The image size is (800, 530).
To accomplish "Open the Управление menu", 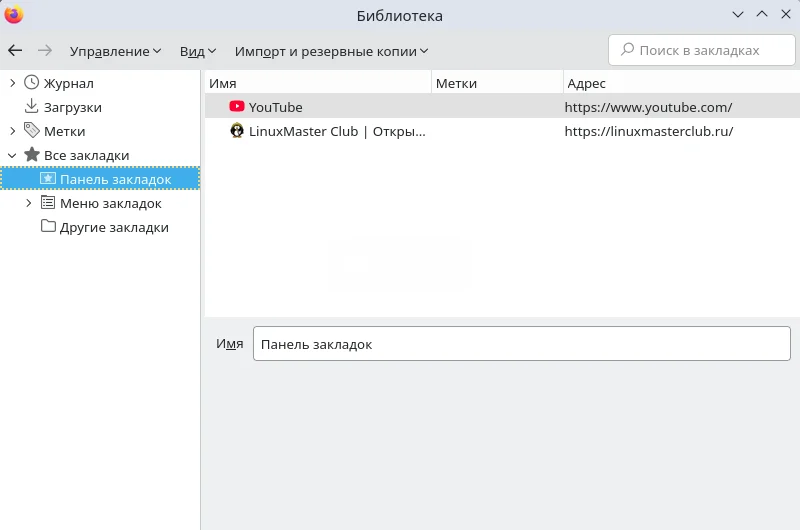I will point(115,51).
